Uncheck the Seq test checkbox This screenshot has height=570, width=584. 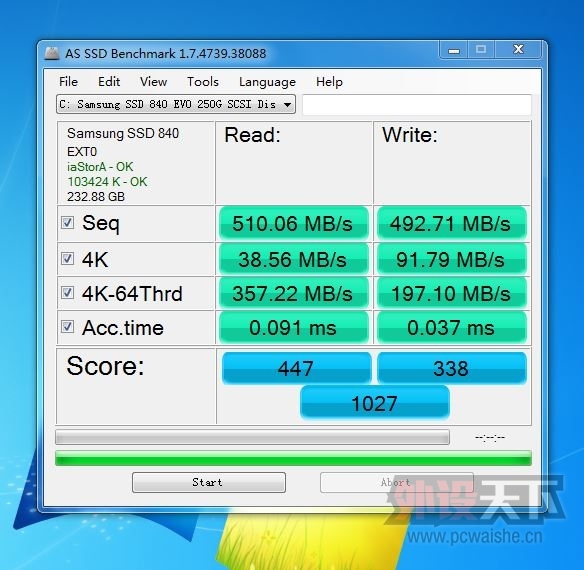(67, 223)
